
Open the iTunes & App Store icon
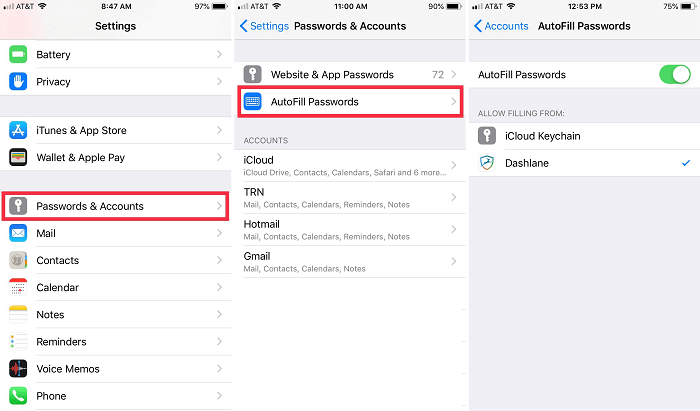(19, 130)
